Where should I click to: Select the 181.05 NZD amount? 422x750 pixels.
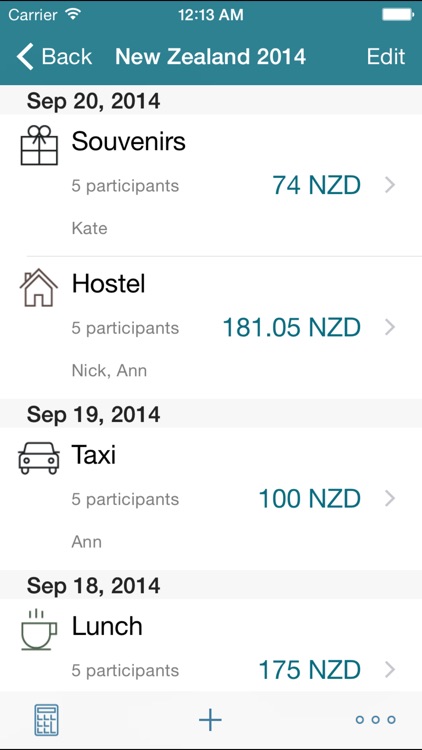click(x=291, y=328)
